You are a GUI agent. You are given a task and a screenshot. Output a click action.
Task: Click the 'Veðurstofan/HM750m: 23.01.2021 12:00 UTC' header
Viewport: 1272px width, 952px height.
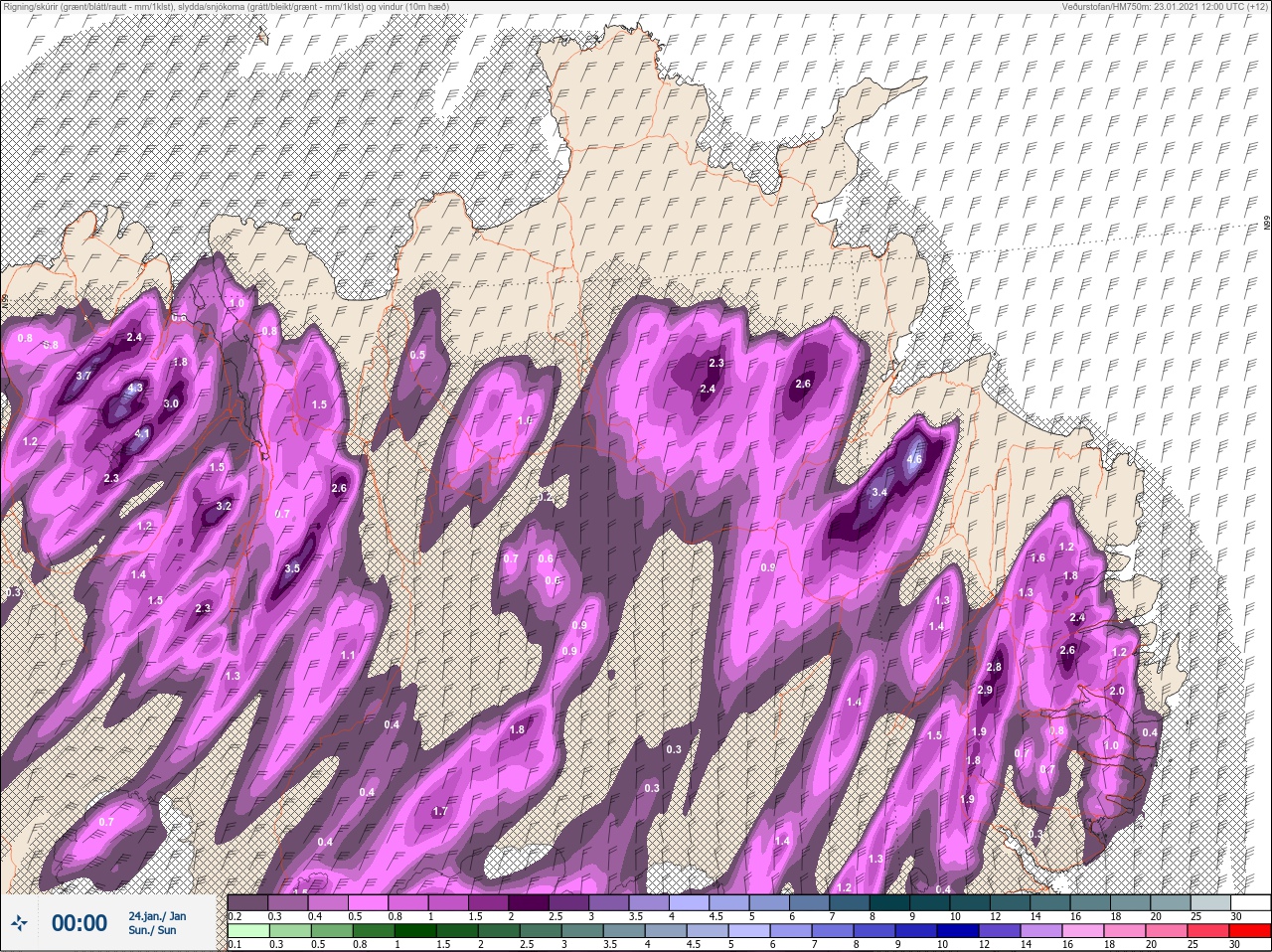click(1165, 7)
